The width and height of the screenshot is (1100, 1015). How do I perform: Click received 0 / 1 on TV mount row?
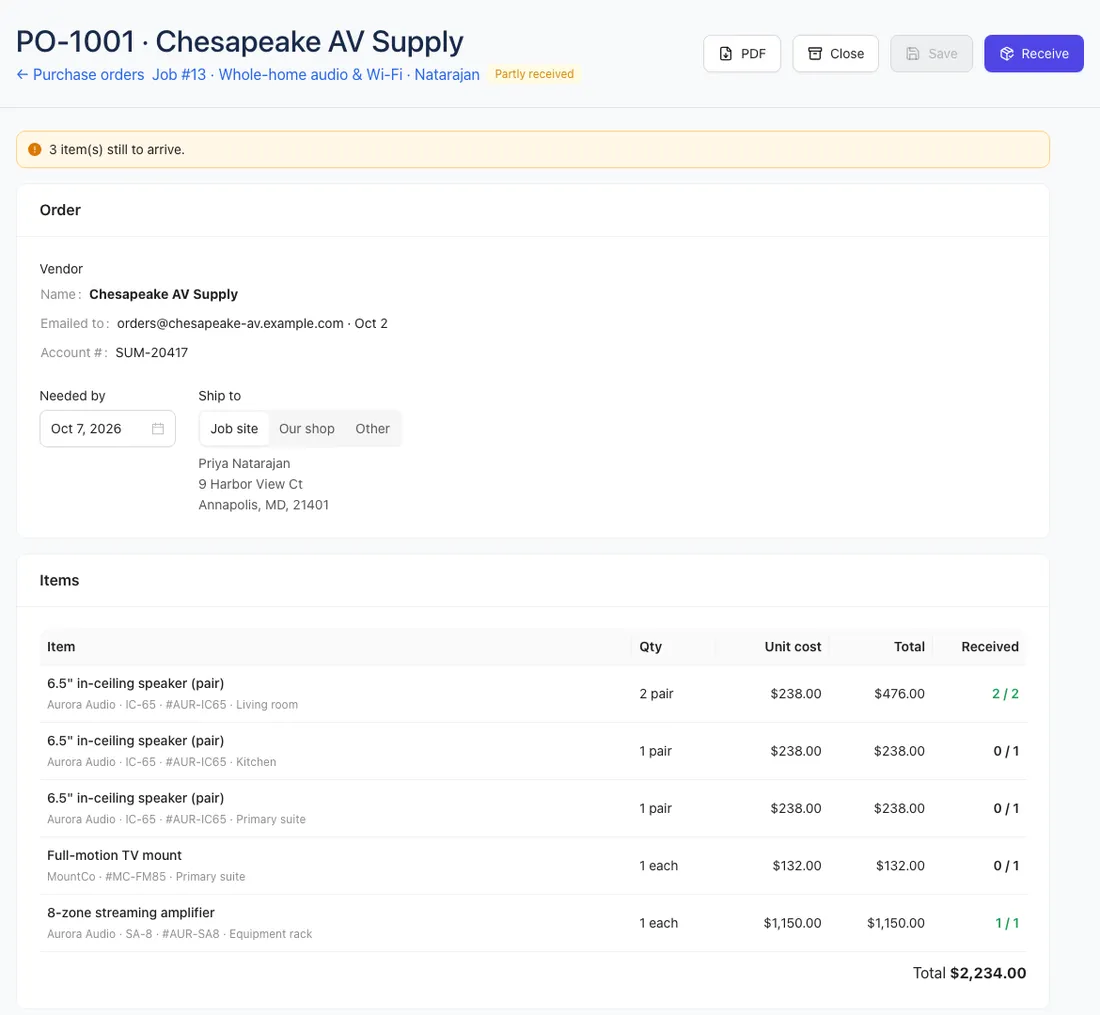pyautogui.click(x=1006, y=866)
